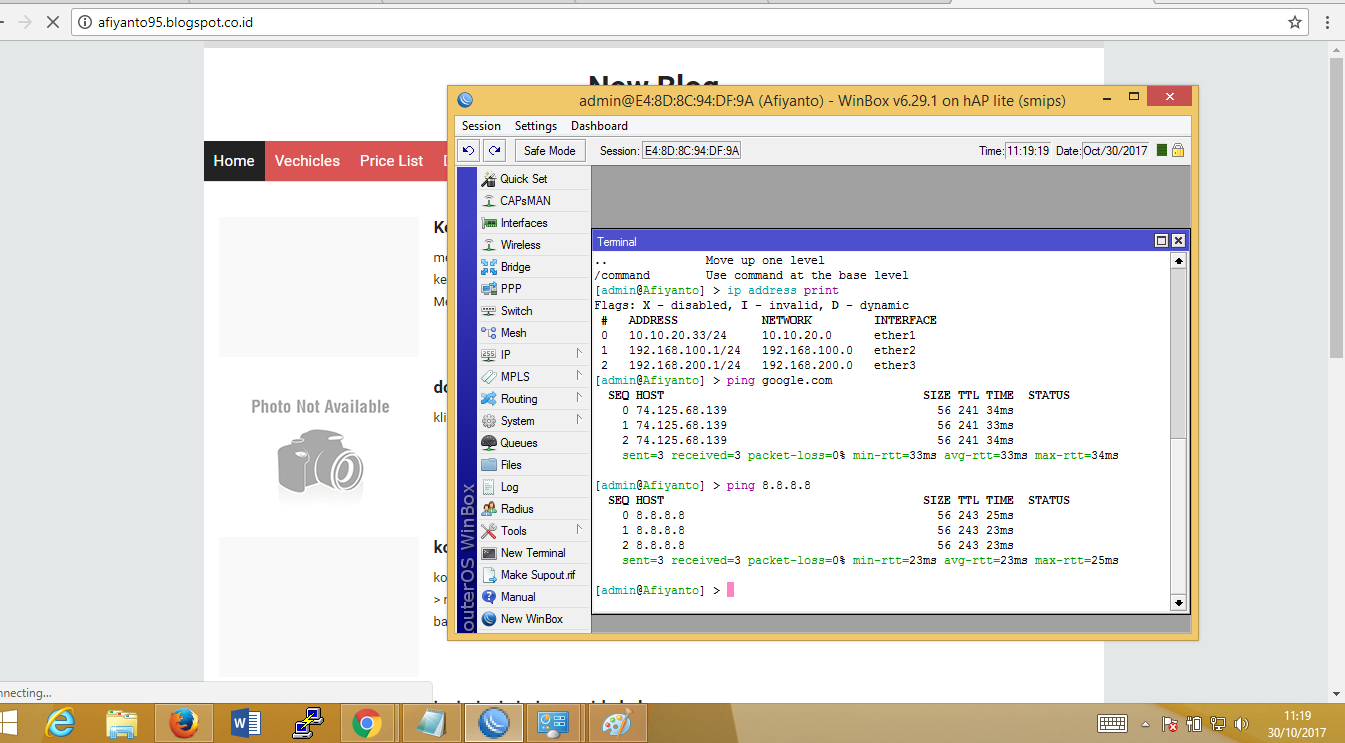The width and height of the screenshot is (1345, 743).
Task: Click the Terminal scrollbar down arrow
Action: click(1178, 602)
